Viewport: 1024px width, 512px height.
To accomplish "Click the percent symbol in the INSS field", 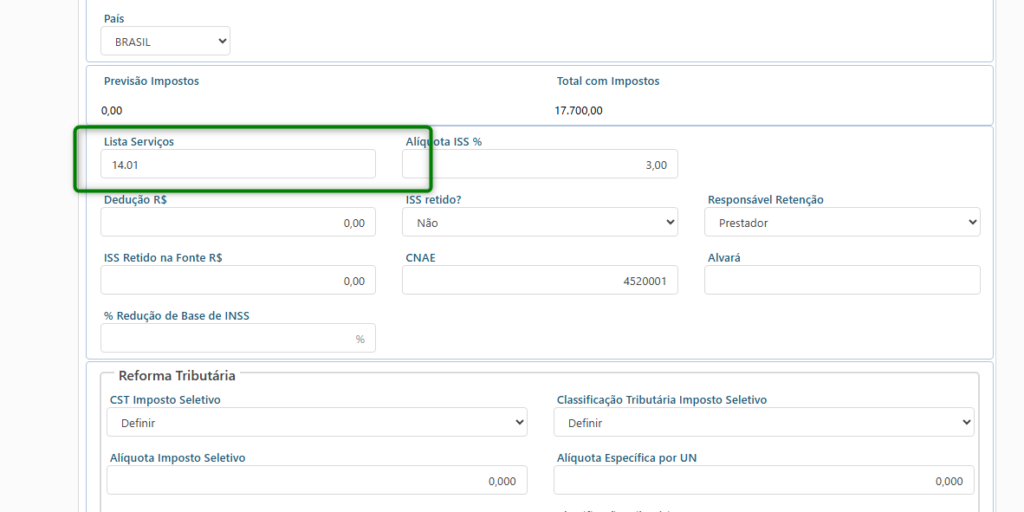I will pos(360,339).
